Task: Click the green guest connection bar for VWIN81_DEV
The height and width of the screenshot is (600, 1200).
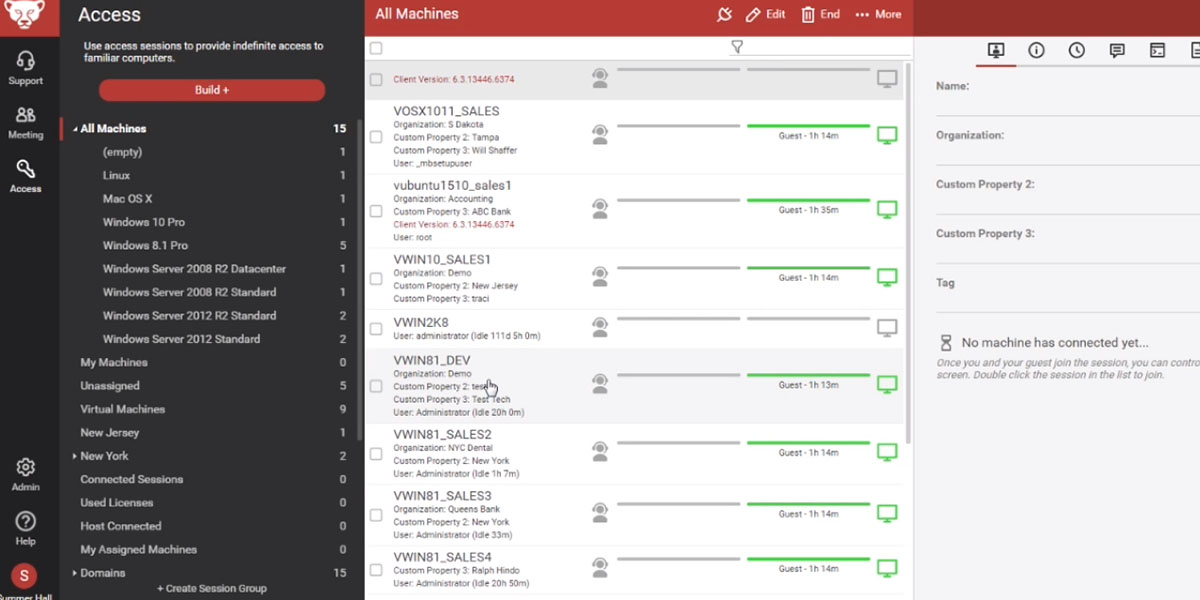Action: click(808, 375)
